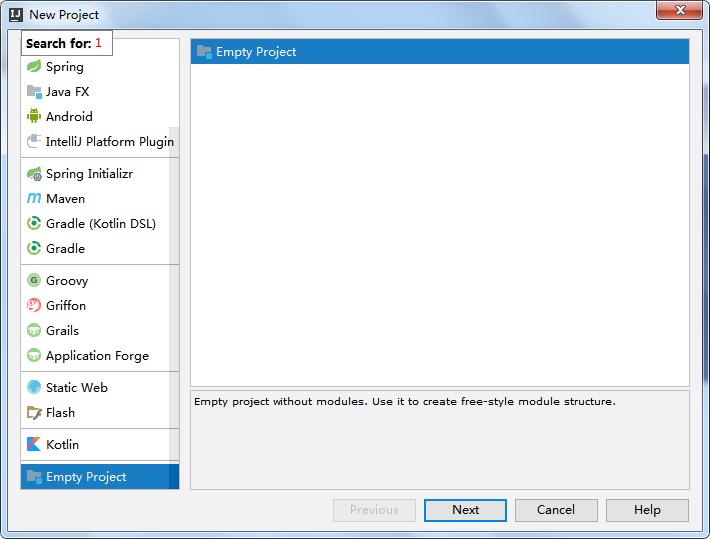
Task: Select Griffon in the list
Action: point(100,305)
